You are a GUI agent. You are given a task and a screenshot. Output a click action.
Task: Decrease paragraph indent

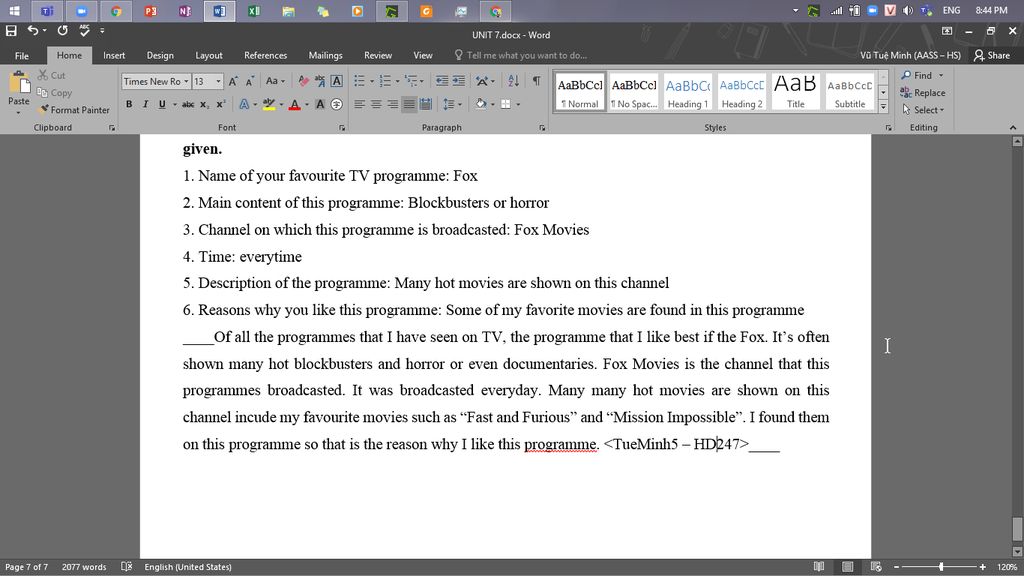[442, 81]
